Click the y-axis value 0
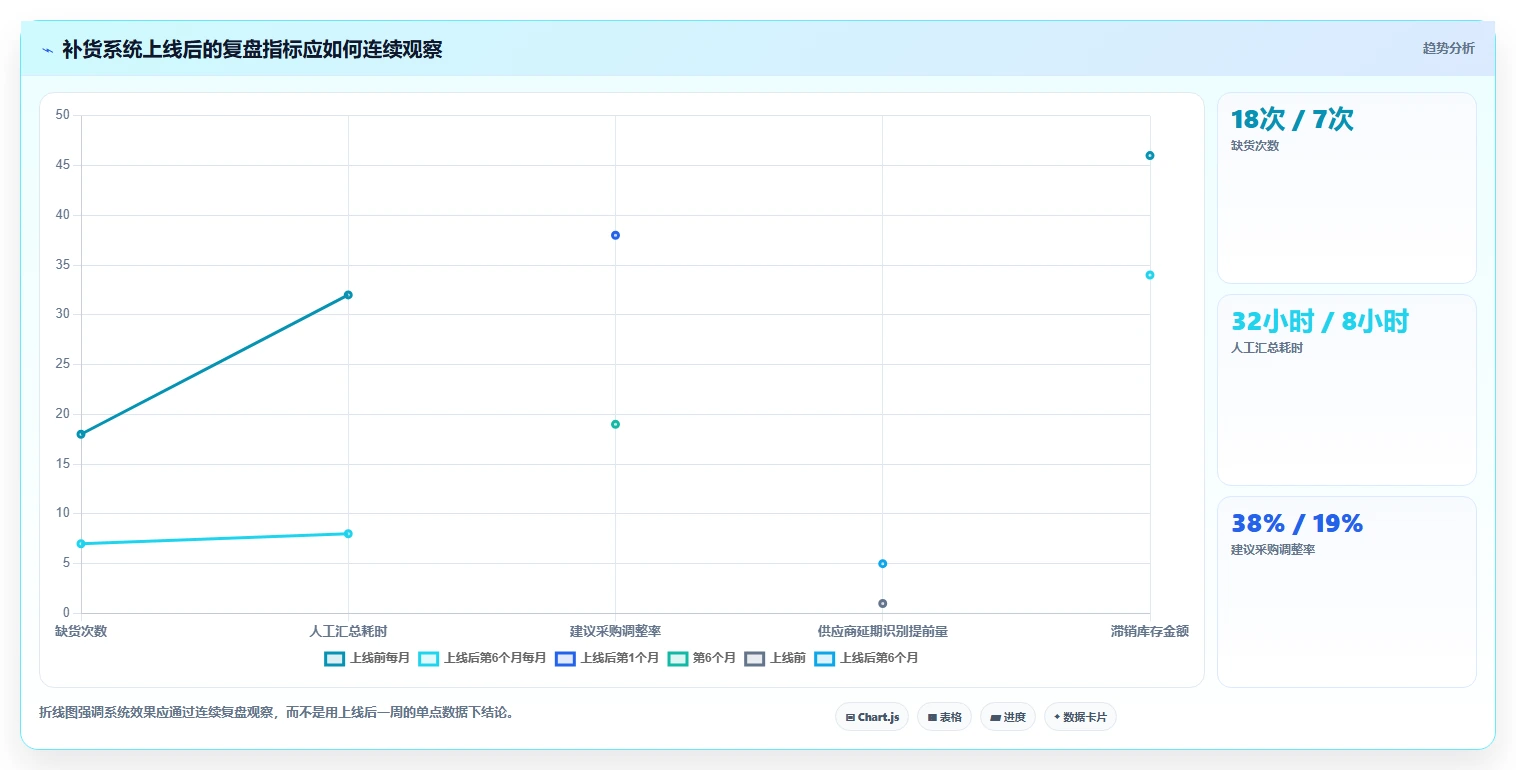 tap(66, 613)
